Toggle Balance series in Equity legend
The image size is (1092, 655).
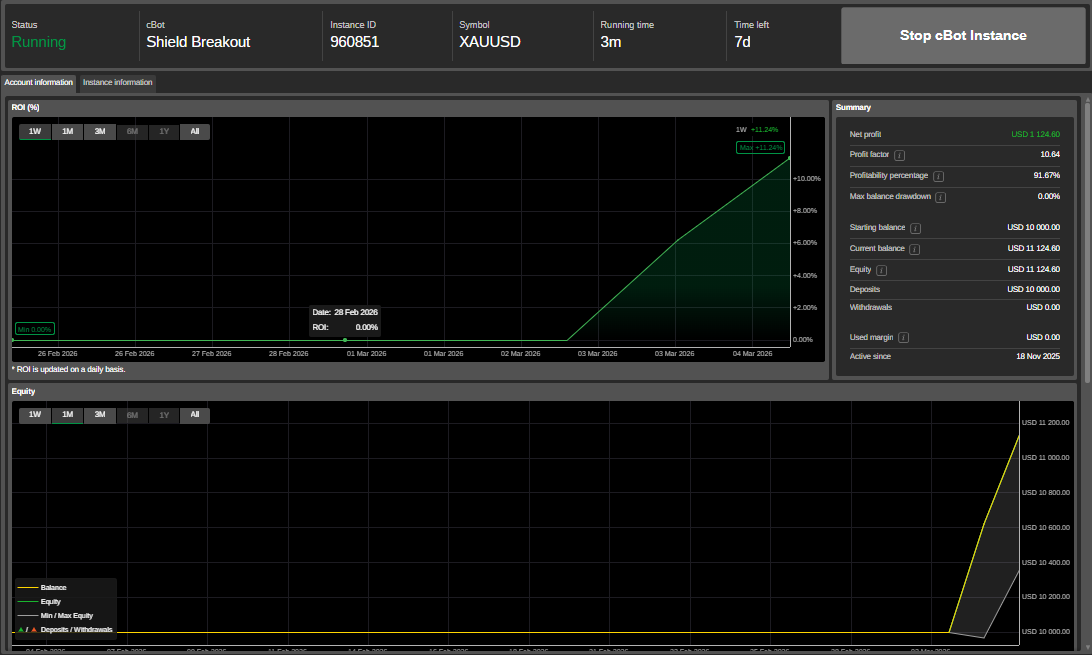click(x=53, y=587)
